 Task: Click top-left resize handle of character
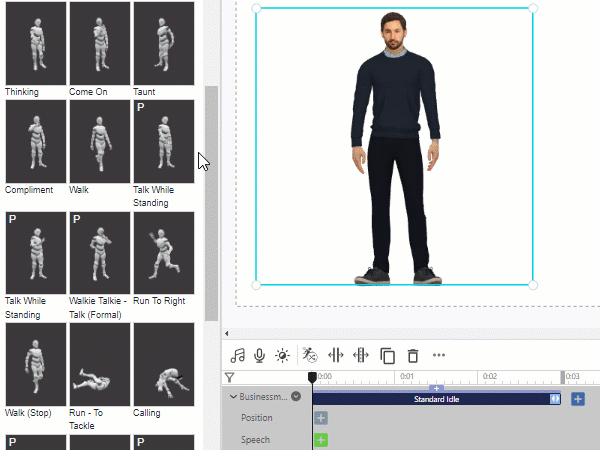click(256, 8)
